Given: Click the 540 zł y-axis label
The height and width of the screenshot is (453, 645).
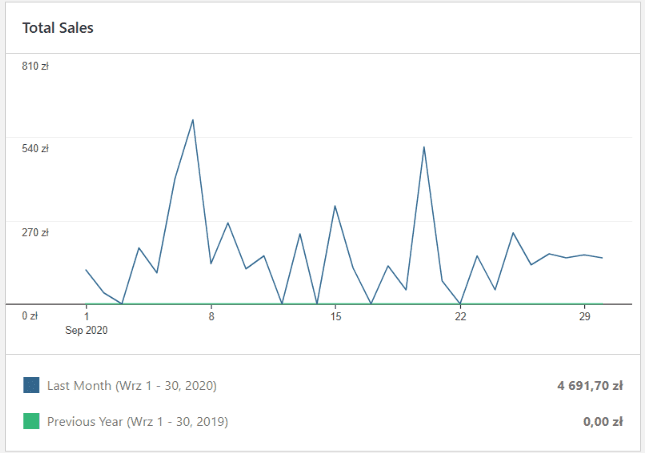Looking at the screenshot, I should pyautogui.click(x=35, y=149).
